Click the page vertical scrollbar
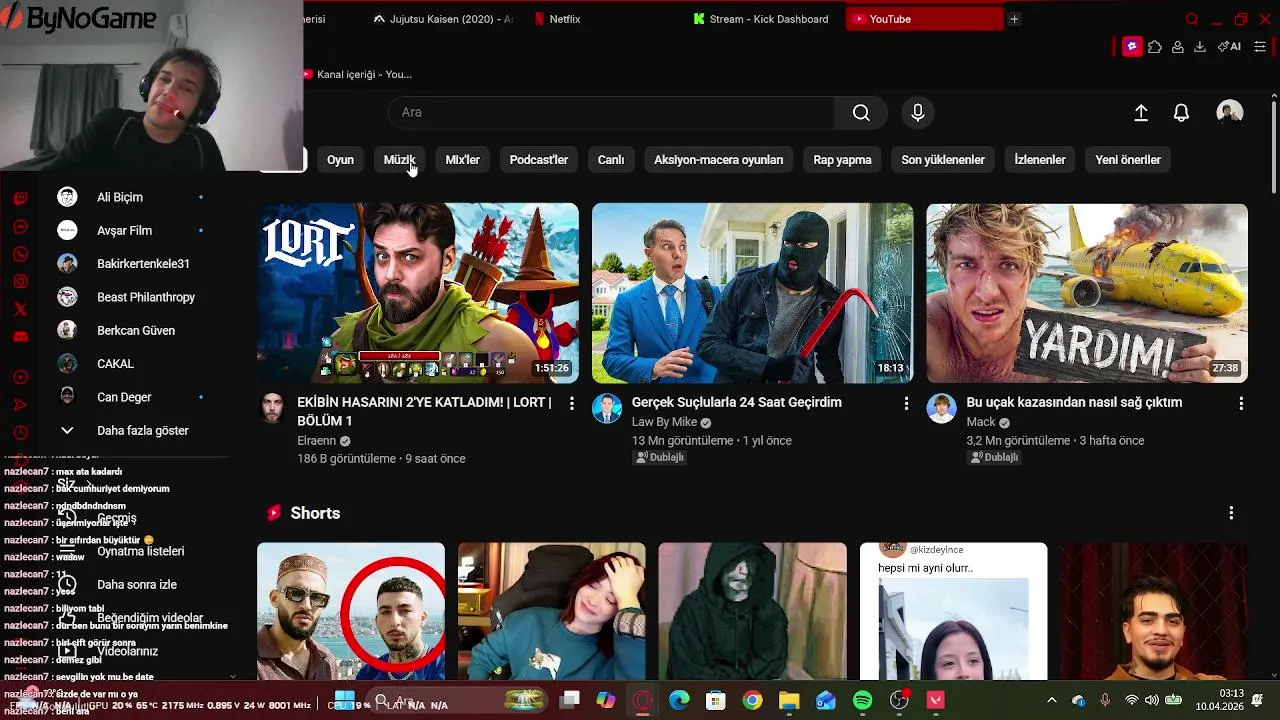The image size is (1280, 720). [1273, 146]
